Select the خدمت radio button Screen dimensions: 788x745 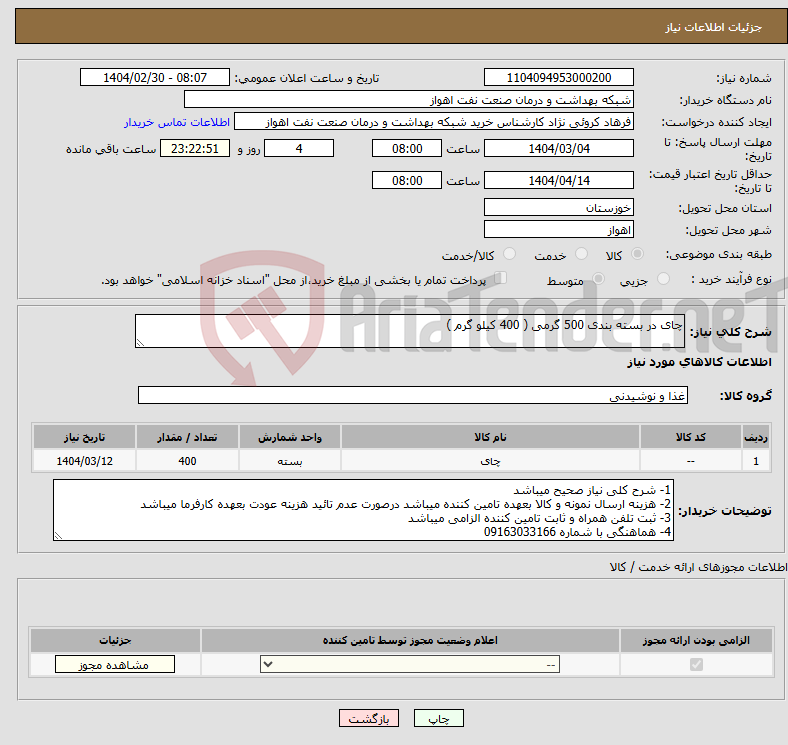pos(581,254)
